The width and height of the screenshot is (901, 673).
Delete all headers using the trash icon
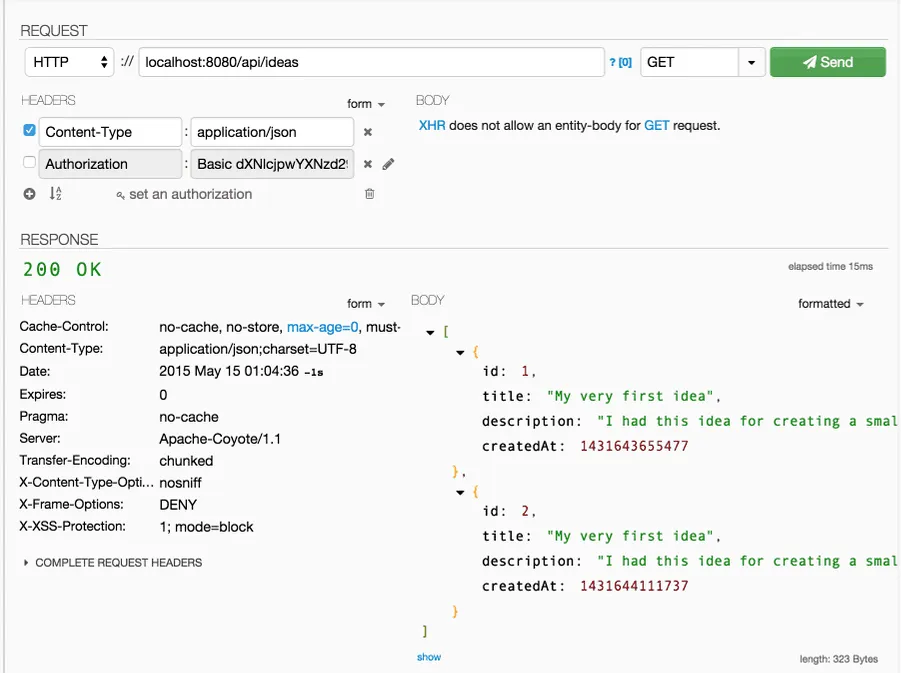coord(369,194)
